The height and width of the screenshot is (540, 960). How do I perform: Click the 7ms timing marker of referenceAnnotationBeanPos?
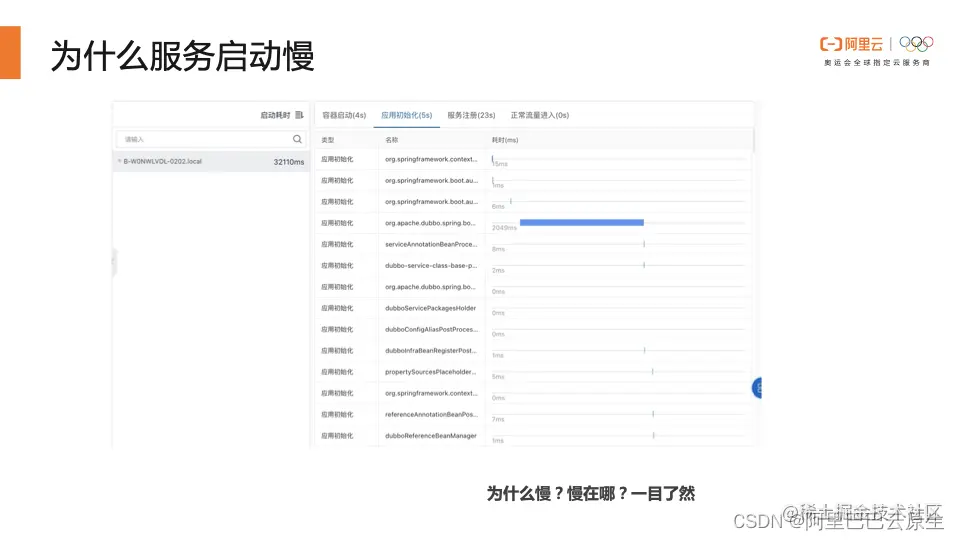pyautogui.click(x=653, y=414)
